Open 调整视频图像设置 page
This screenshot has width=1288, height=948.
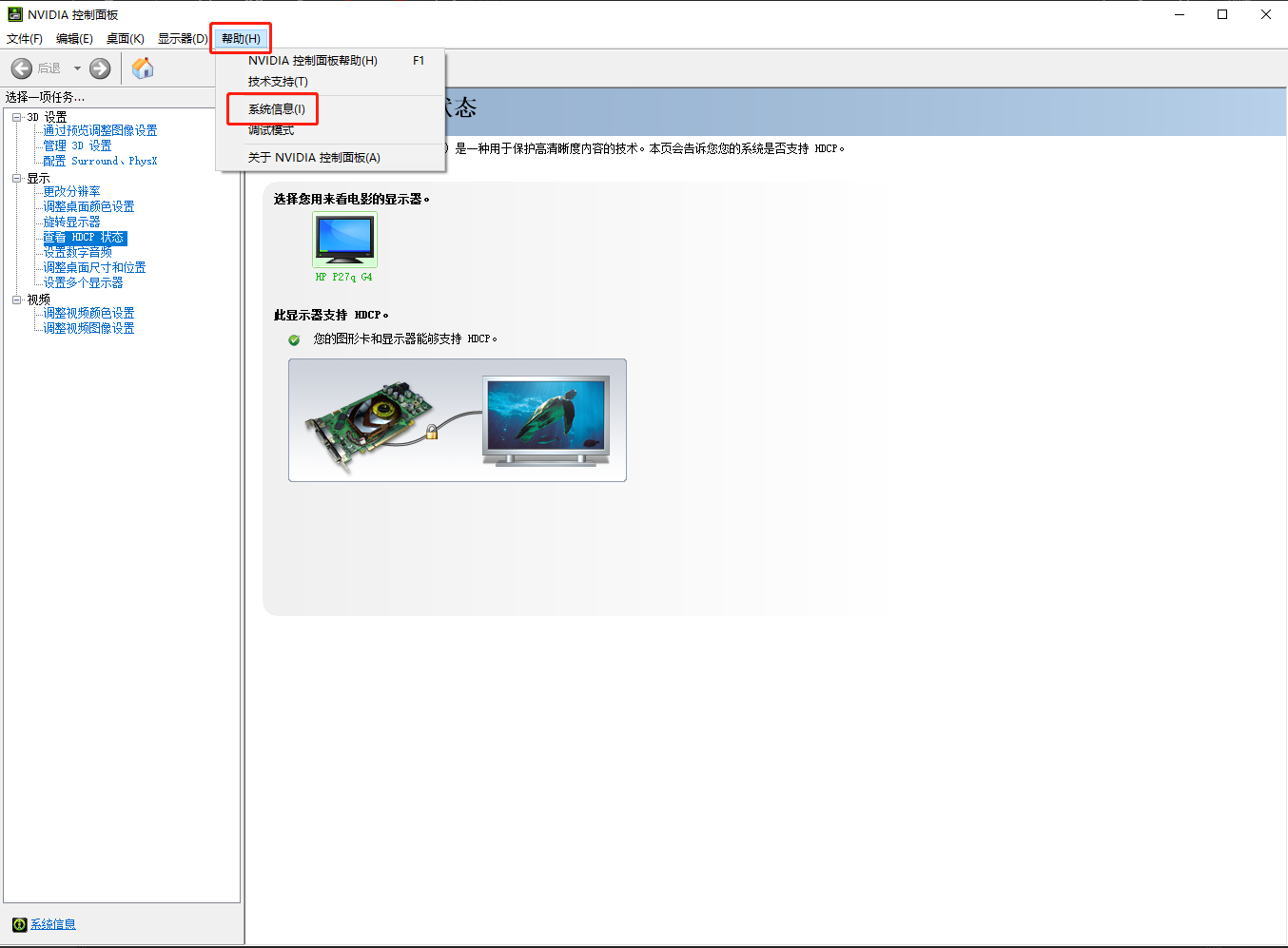(88, 329)
